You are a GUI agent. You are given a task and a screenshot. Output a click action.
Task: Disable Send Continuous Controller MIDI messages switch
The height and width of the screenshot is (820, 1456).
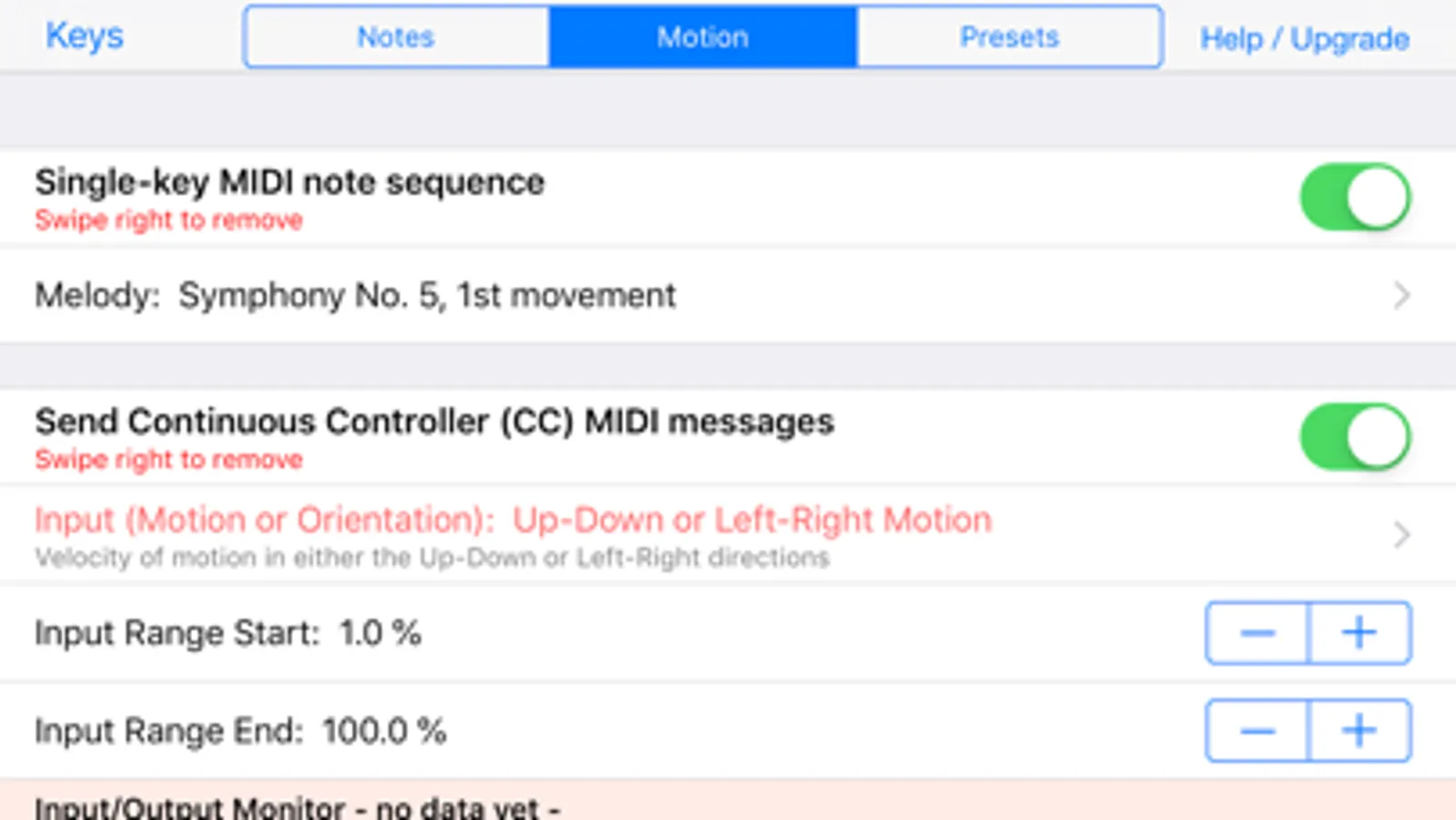(x=1355, y=437)
